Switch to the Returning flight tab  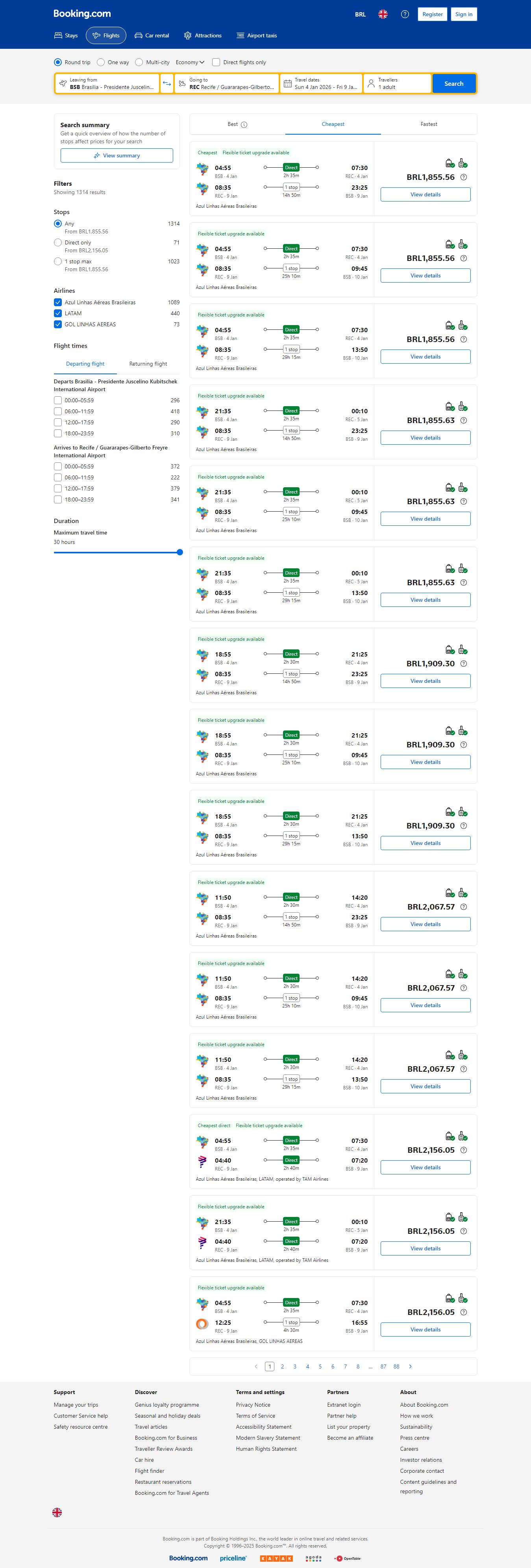148,364
